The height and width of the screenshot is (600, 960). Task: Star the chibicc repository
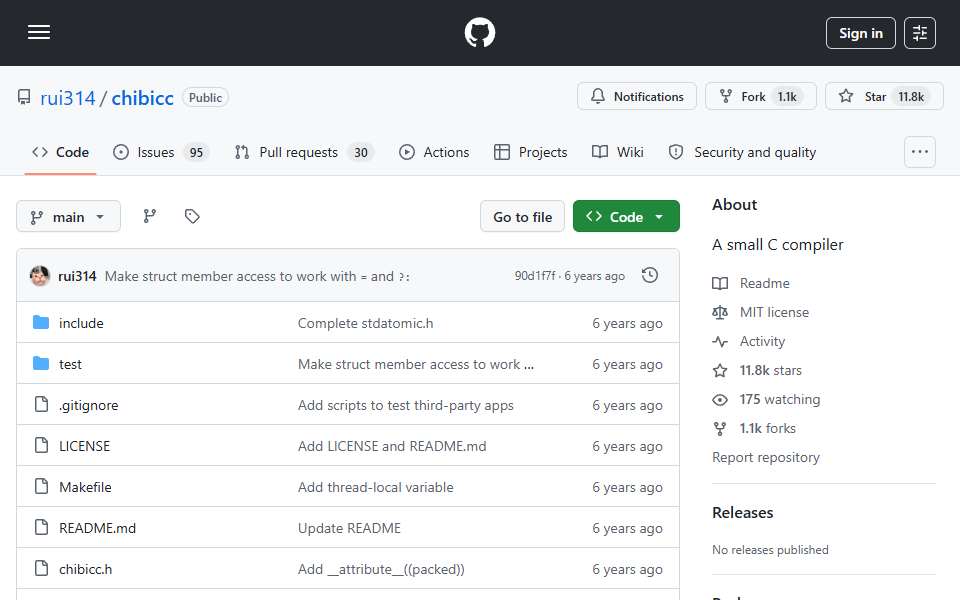[x=884, y=96]
